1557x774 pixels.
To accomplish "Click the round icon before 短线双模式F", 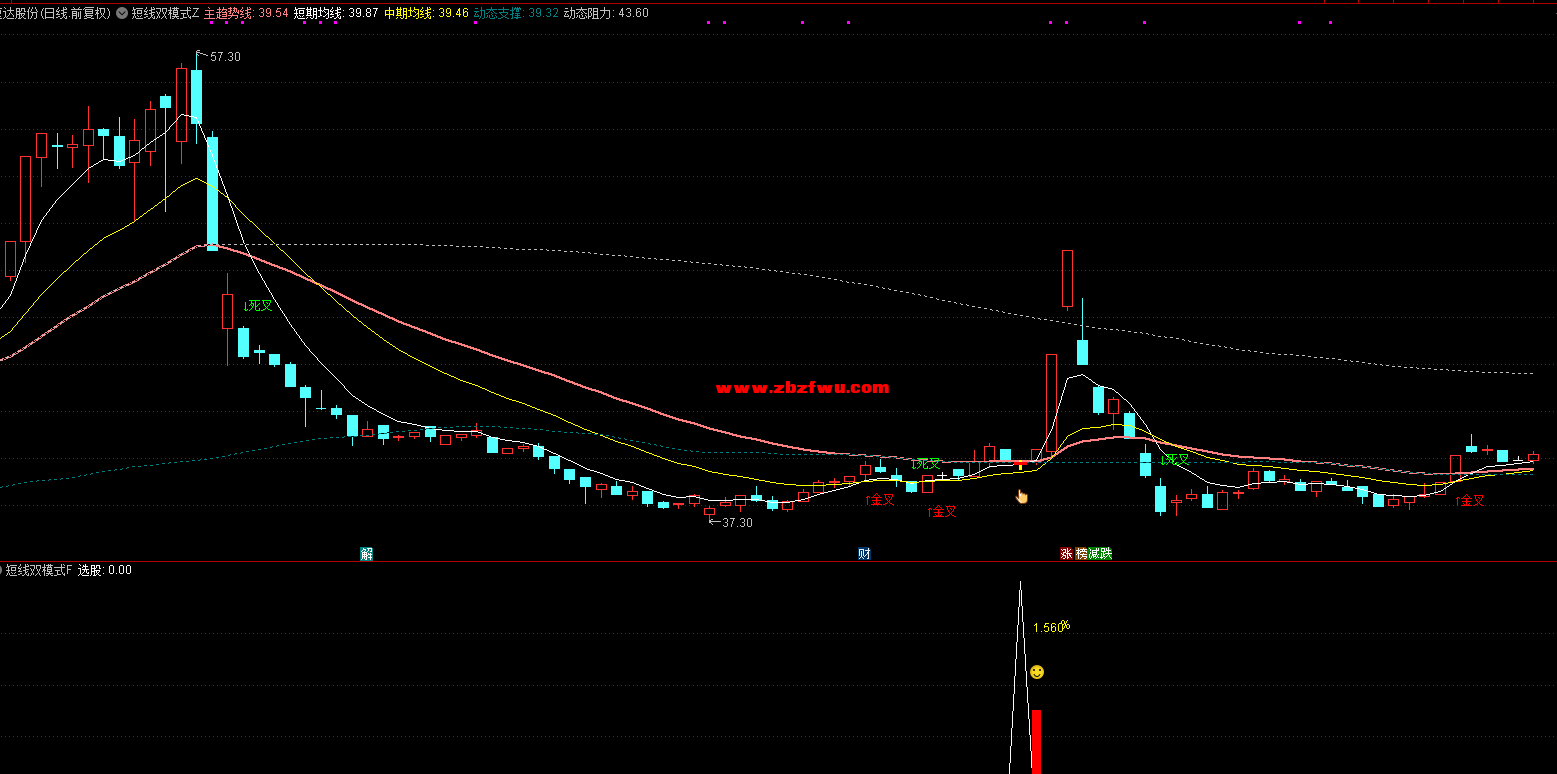I will pyautogui.click(x=2, y=570).
